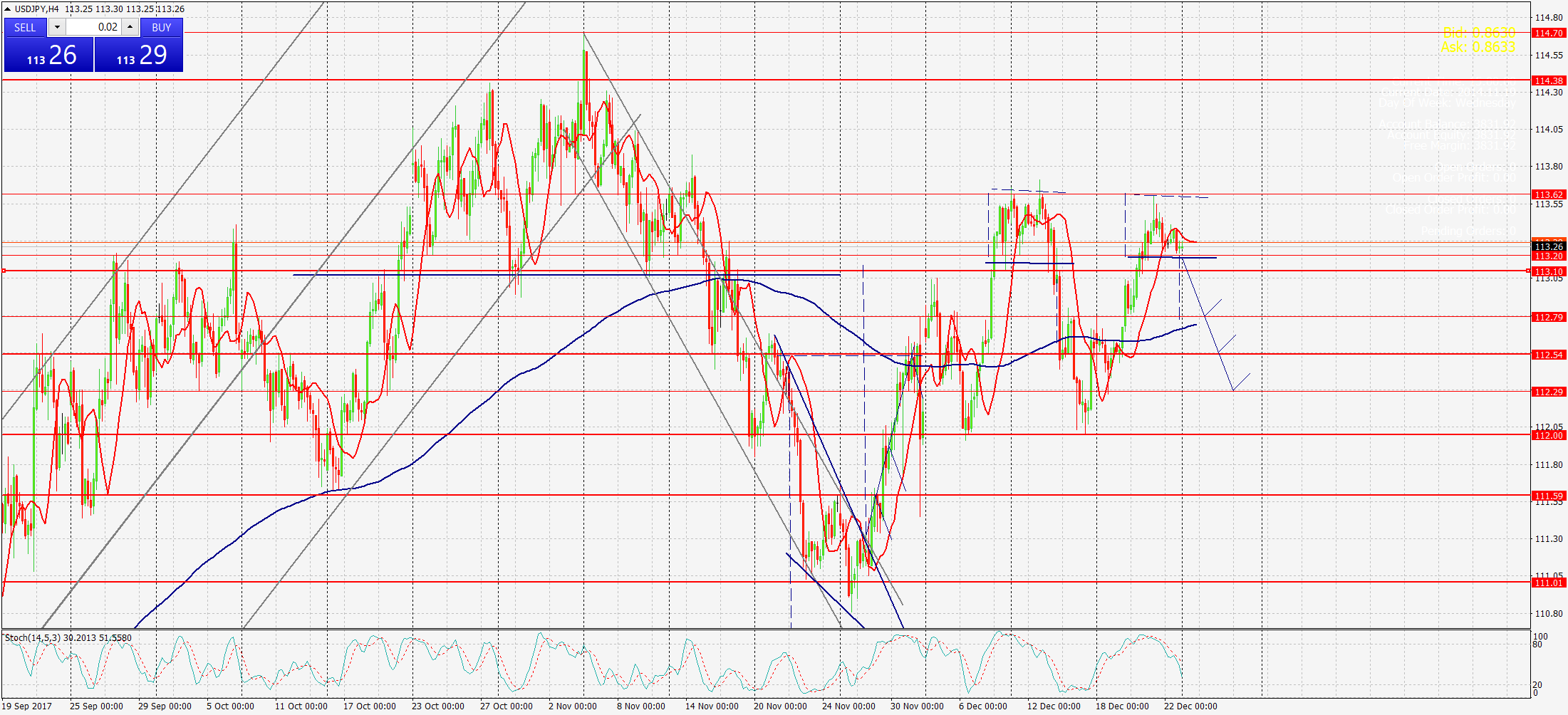Click the 0.02 volume input field
Screen dimensions: 1568x715
click(93, 27)
